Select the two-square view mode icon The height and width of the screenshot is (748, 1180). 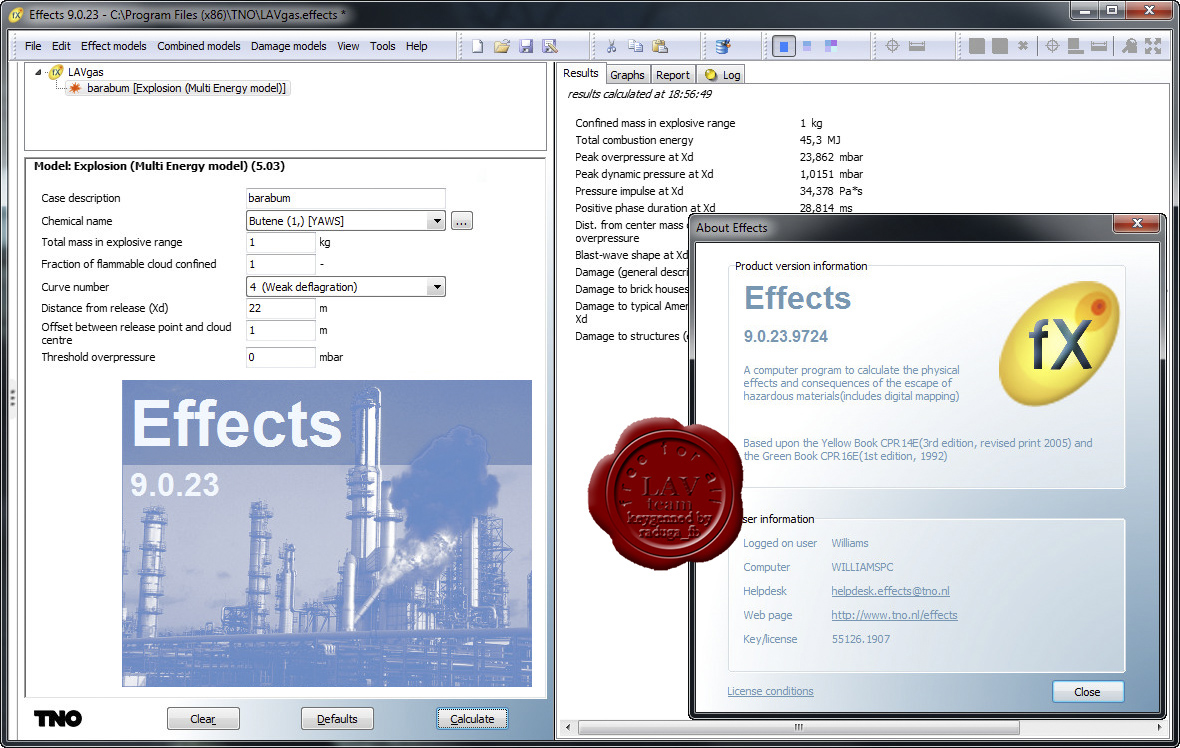pos(807,47)
